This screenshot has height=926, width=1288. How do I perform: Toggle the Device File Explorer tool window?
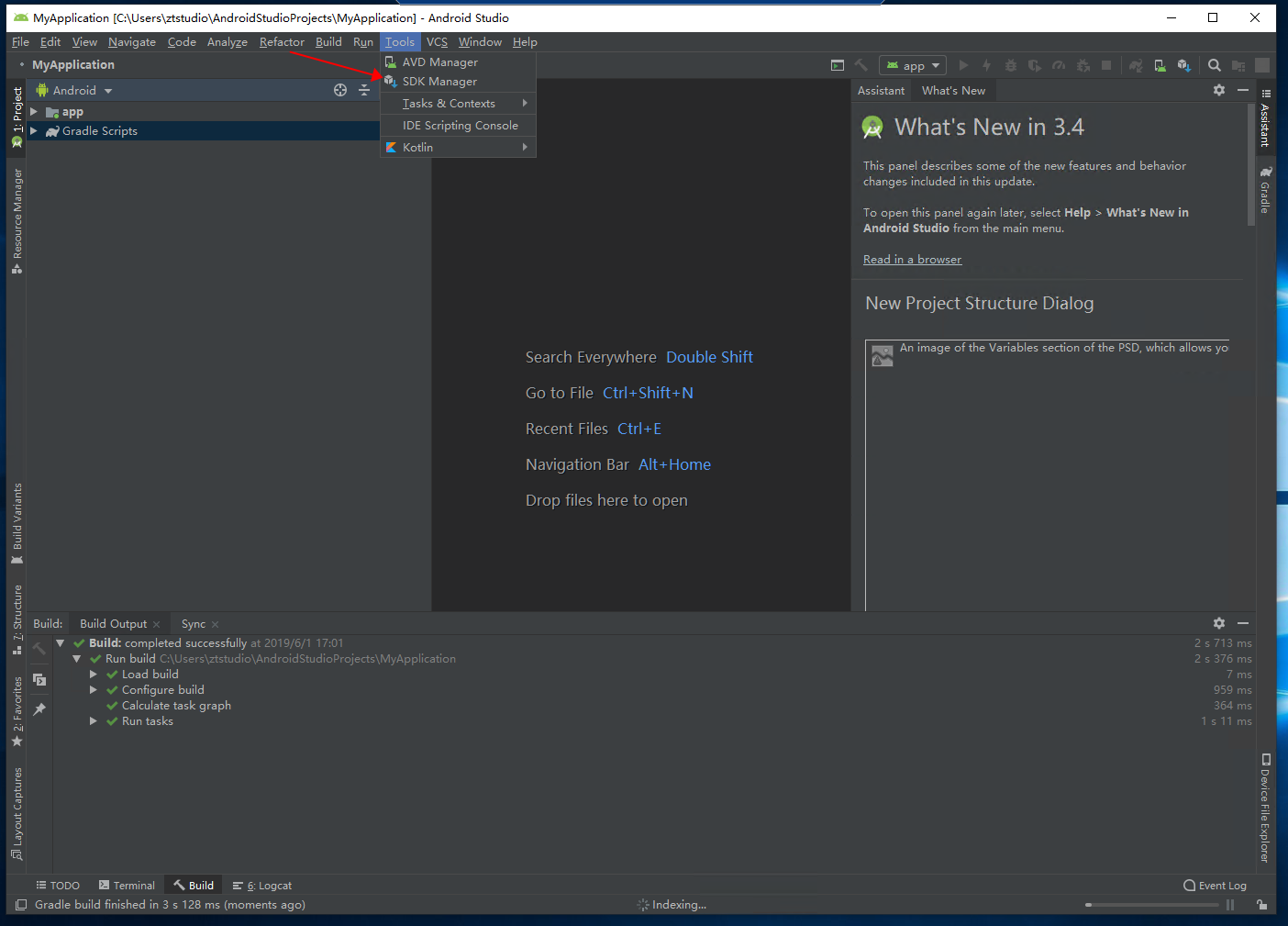(x=1265, y=808)
